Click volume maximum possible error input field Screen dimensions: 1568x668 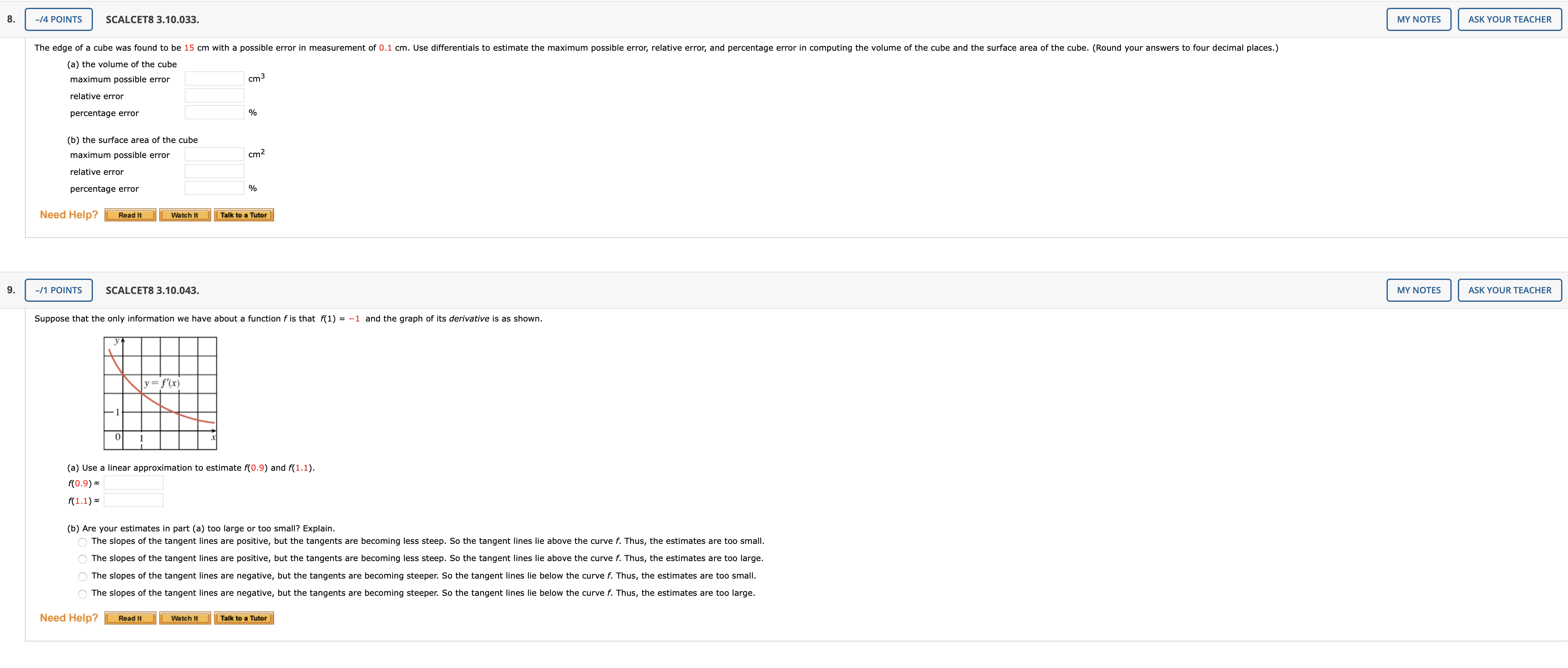[214, 78]
